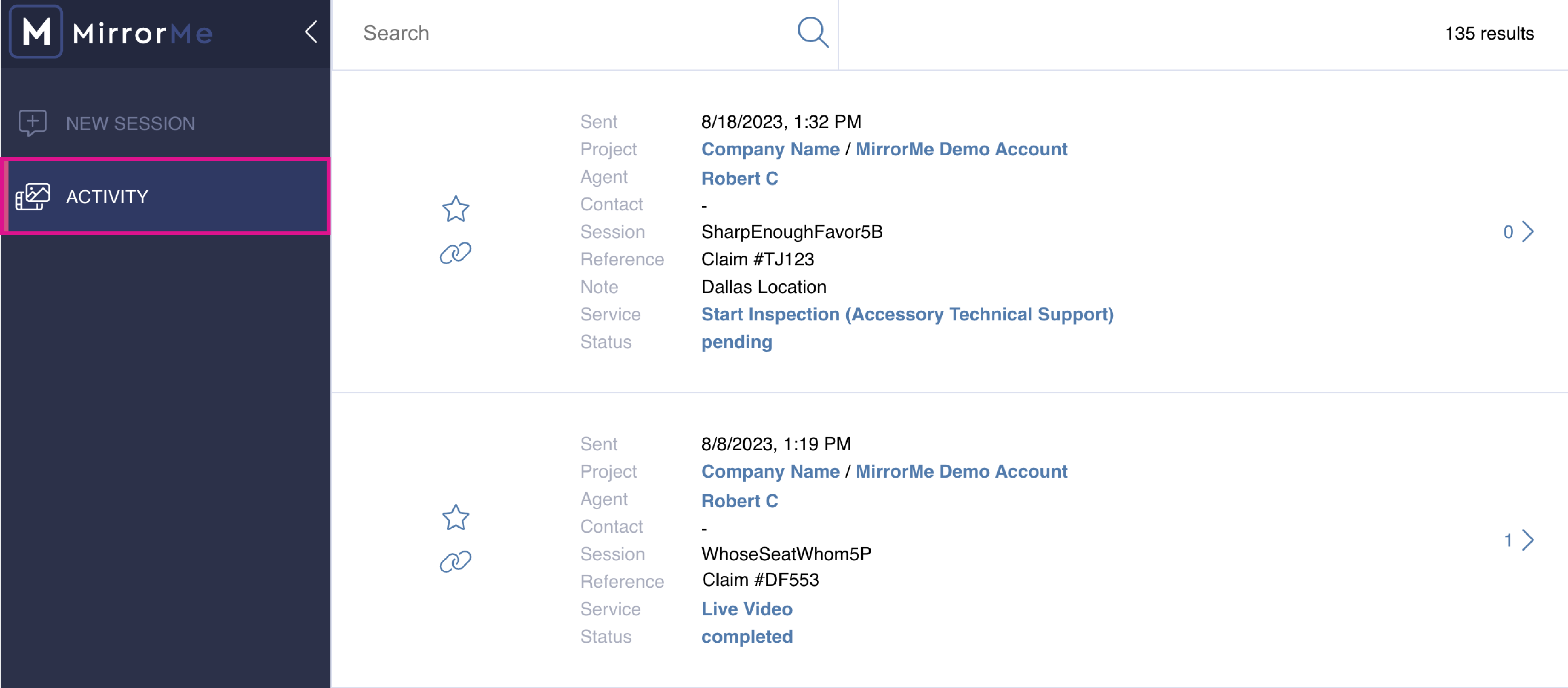Open MirrorMe Demo Account link in Claim #DF553 entry

(x=961, y=472)
